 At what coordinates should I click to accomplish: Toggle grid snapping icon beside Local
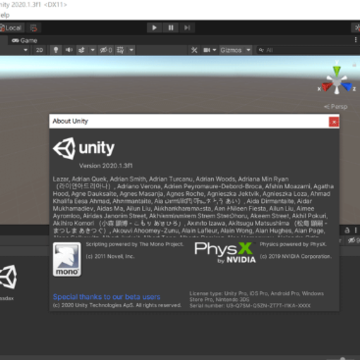click(x=34, y=28)
